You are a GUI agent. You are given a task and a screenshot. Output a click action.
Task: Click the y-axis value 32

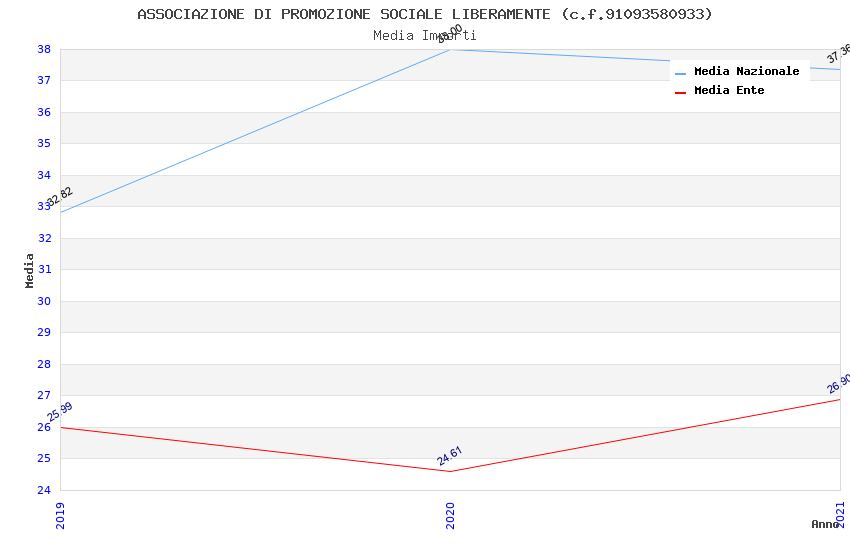(44, 238)
